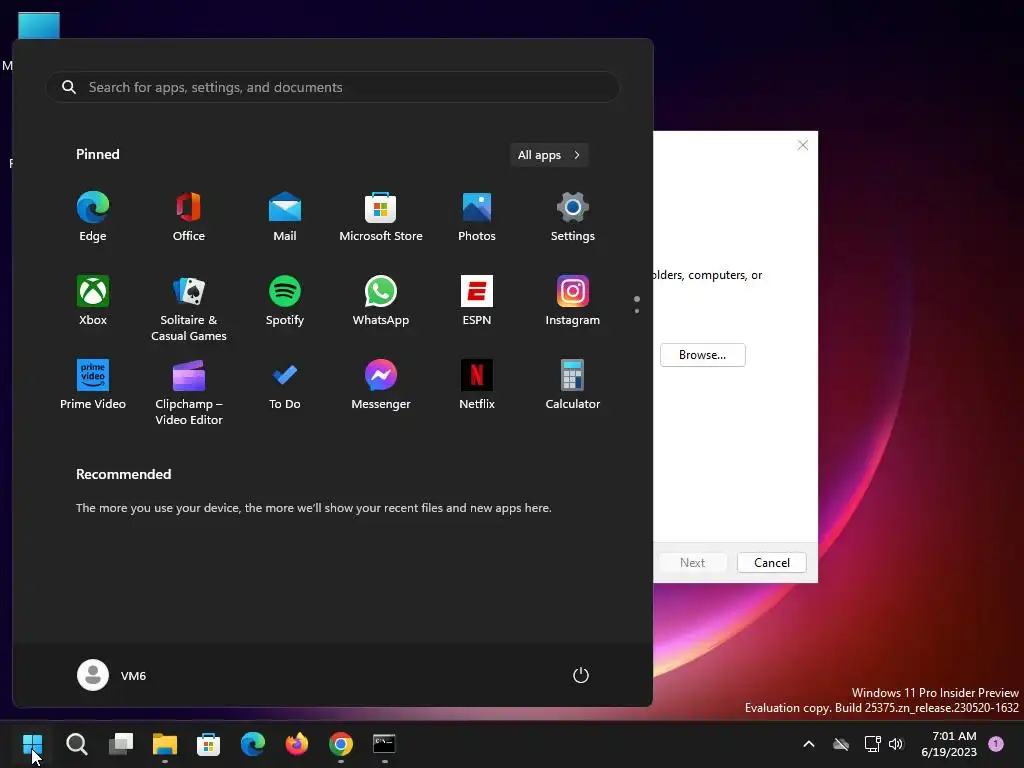Open Task View on the taskbar

121,743
